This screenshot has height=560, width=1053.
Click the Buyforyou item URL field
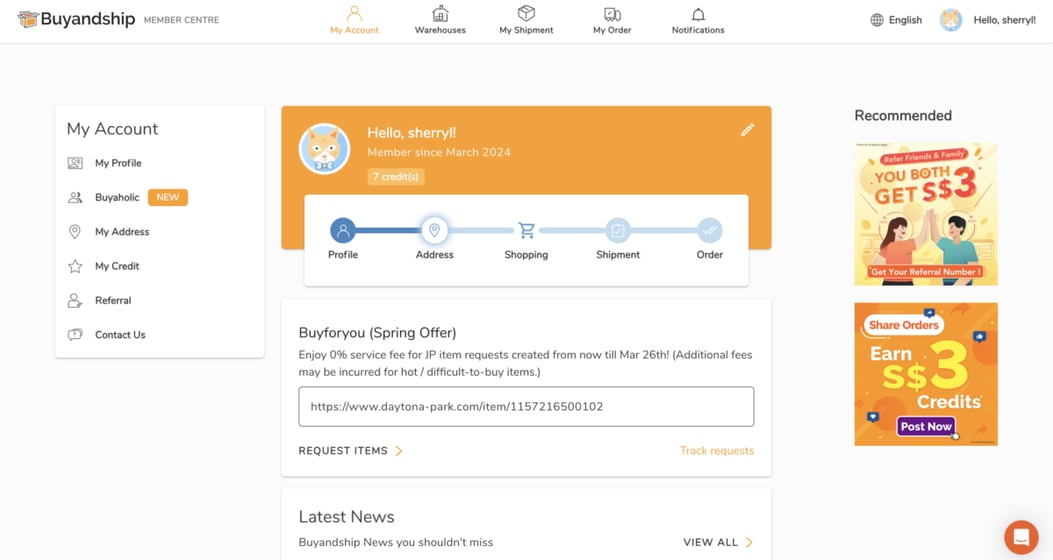coord(526,407)
